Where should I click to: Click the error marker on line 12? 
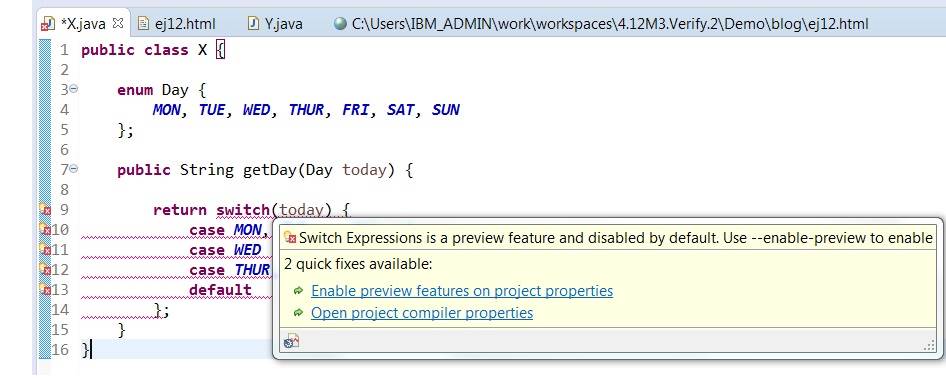pyautogui.click(x=45, y=269)
